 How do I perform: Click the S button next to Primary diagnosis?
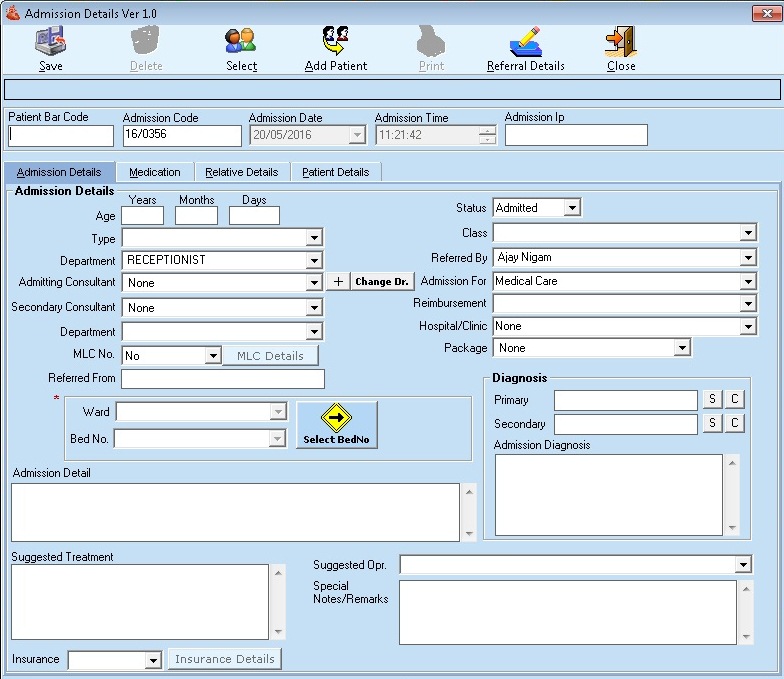point(713,400)
